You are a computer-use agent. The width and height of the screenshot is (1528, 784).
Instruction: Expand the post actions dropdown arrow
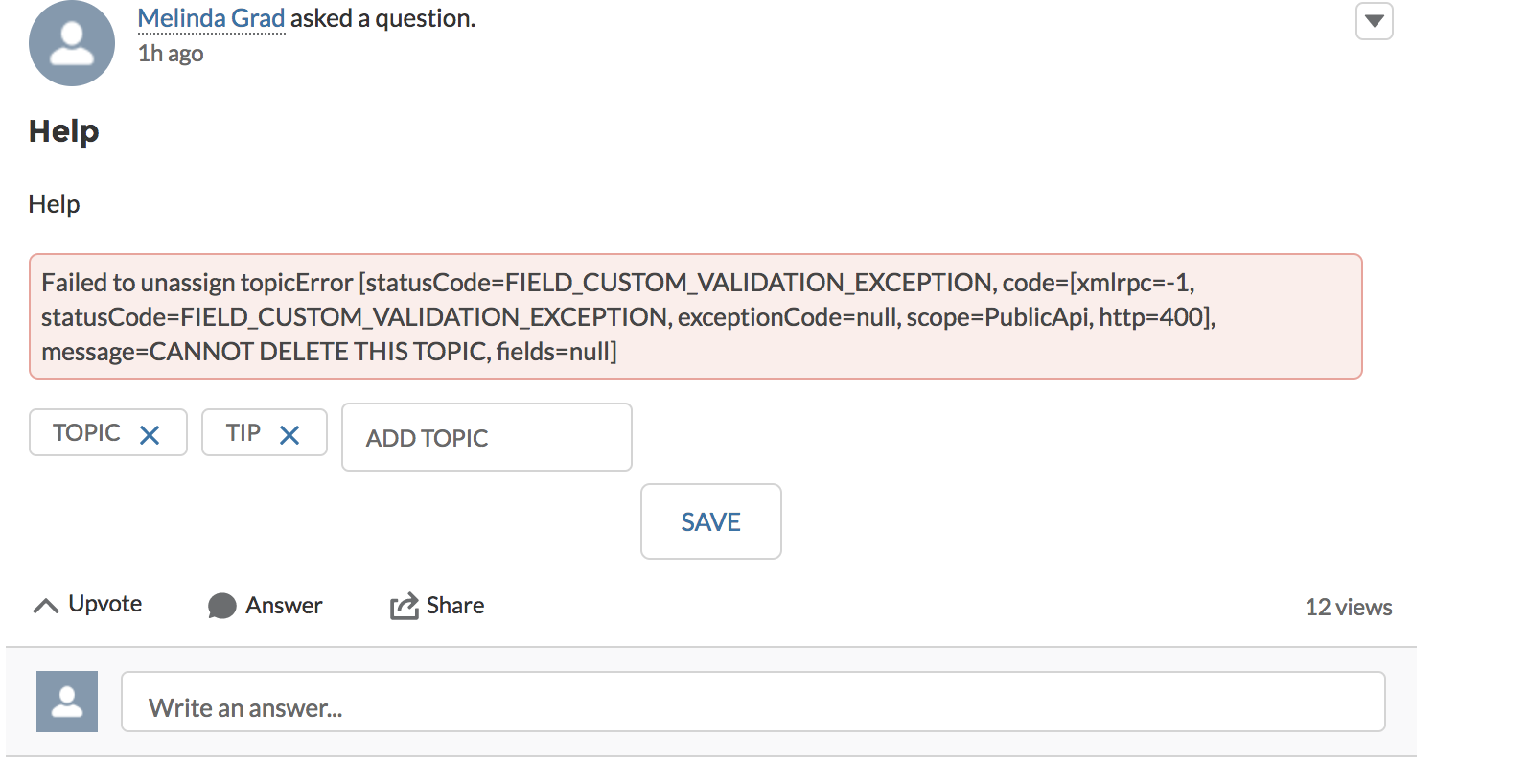(x=1375, y=21)
